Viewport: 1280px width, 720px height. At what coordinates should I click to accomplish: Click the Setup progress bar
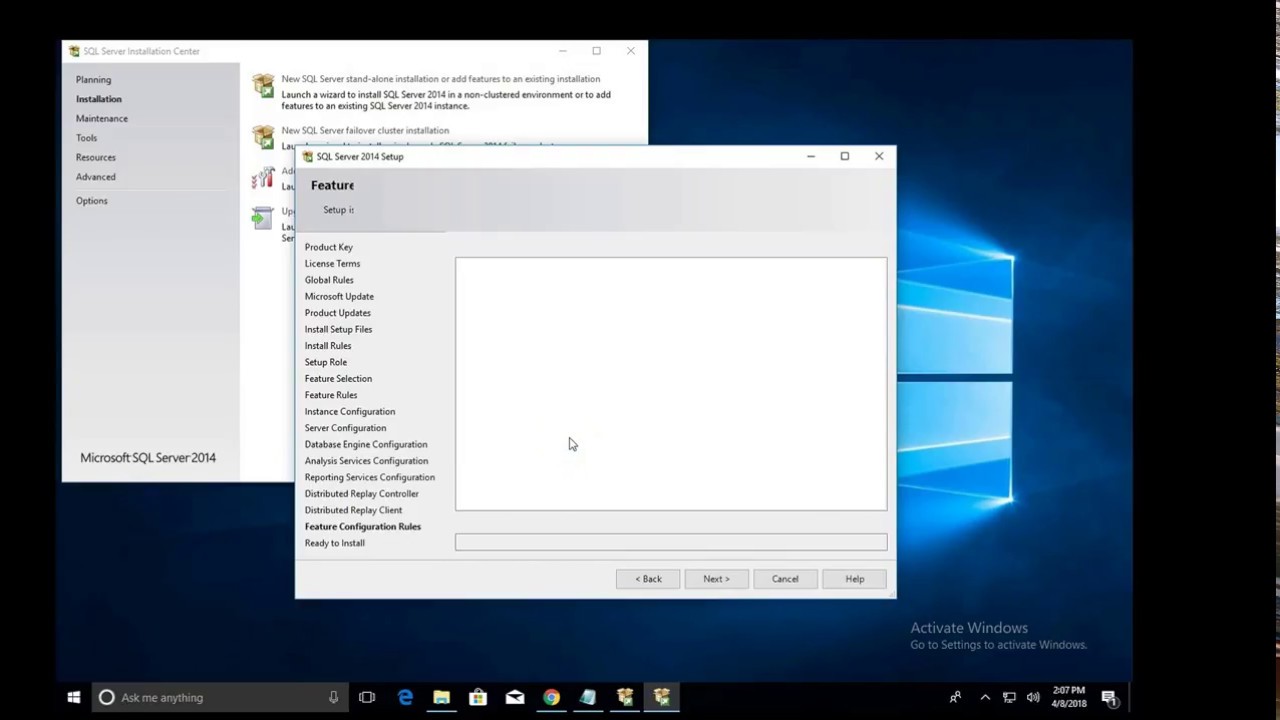click(x=671, y=542)
